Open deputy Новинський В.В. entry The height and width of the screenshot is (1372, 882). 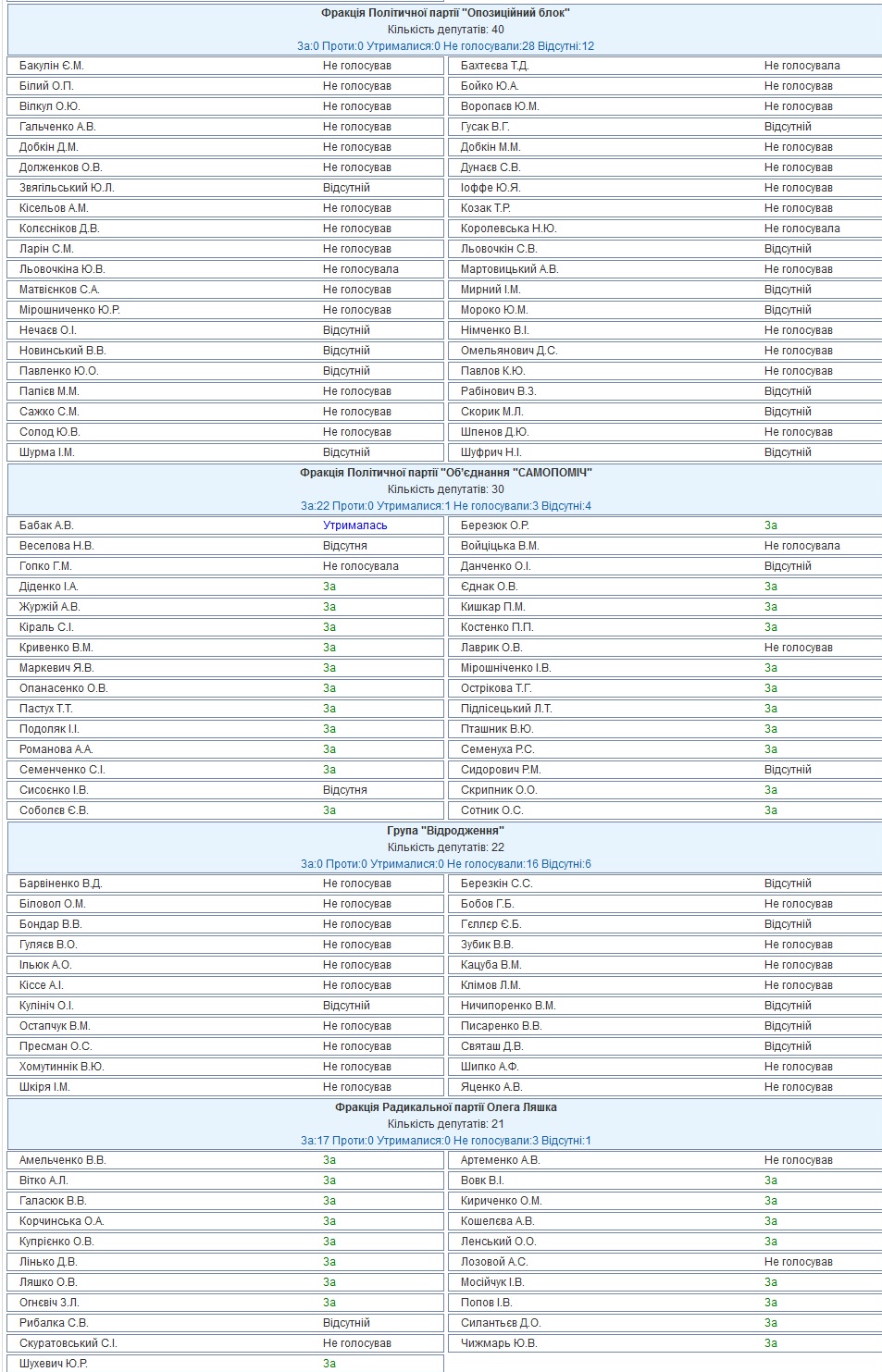tap(62, 351)
